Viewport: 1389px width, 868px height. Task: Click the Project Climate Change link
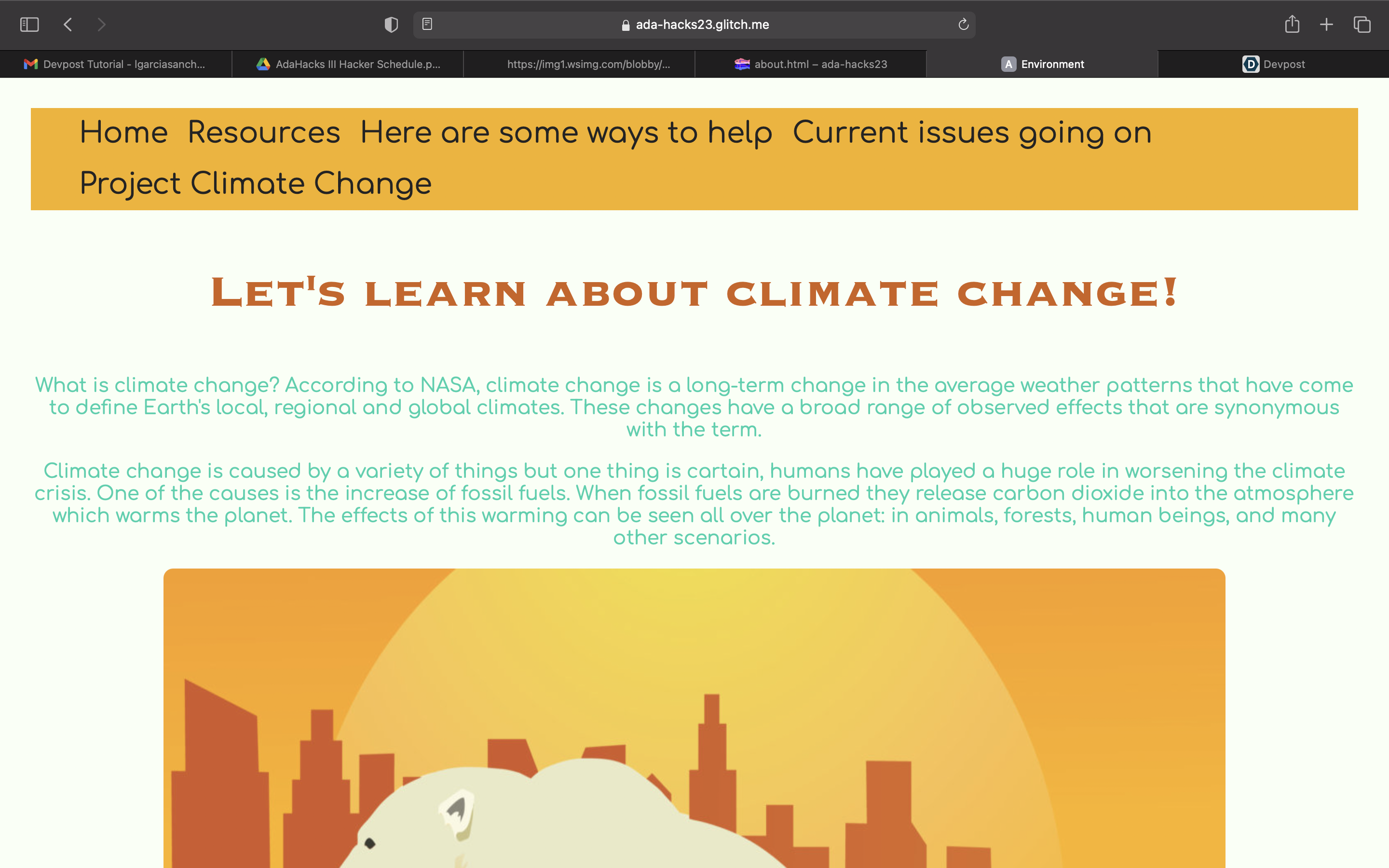pyautogui.click(x=256, y=184)
